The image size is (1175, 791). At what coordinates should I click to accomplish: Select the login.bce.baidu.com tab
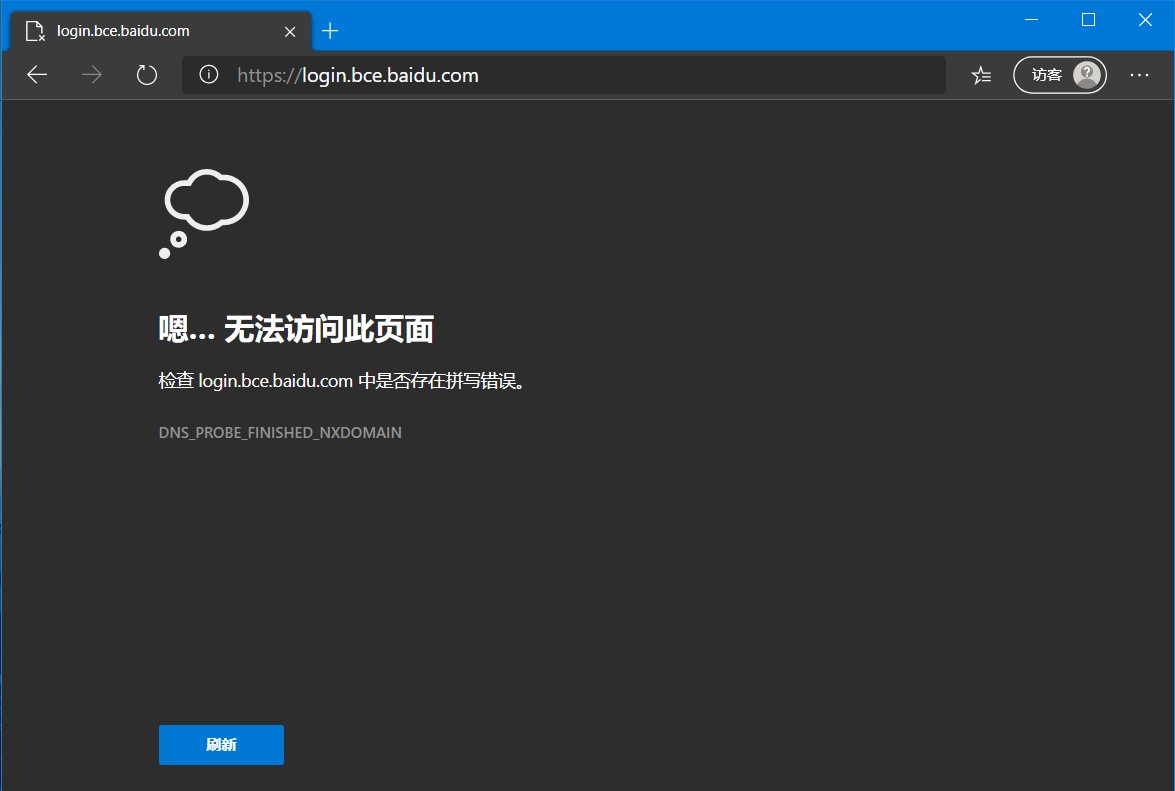pyautogui.click(x=160, y=31)
